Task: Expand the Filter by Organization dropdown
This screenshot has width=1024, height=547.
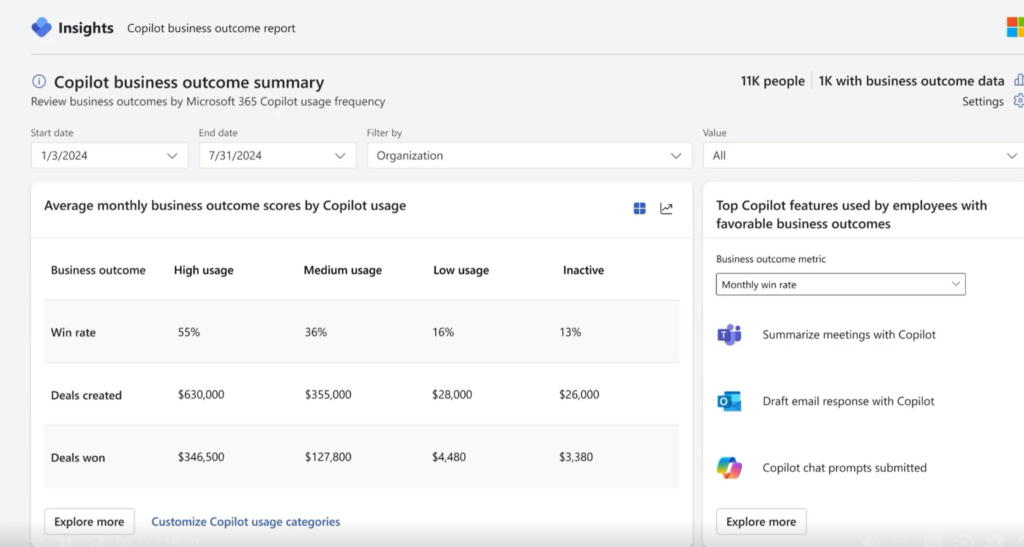Action: [529, 155]
